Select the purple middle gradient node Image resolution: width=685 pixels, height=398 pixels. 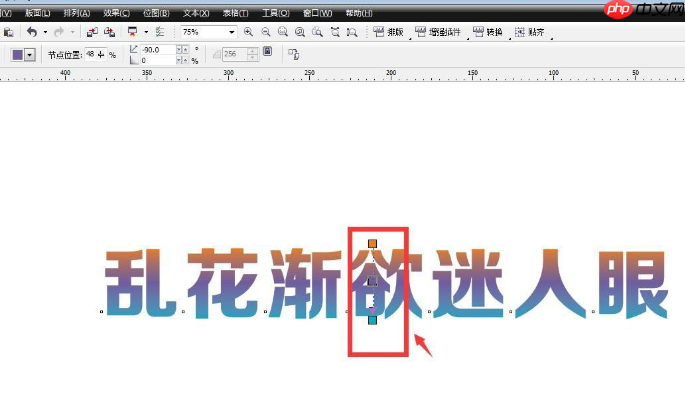[x=372, y=281]
